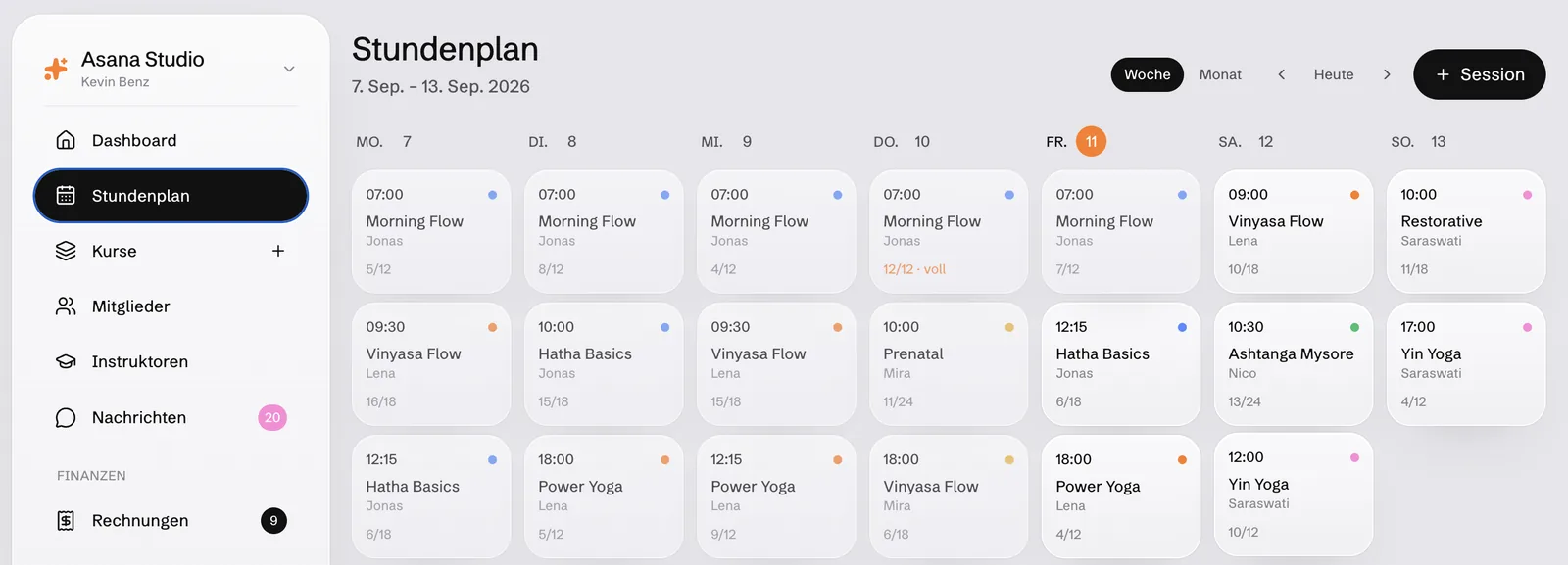The height and width of the screenshot is (565, 1568).
Task: Switch to Woche view
Action: [x=1147, y=74]
